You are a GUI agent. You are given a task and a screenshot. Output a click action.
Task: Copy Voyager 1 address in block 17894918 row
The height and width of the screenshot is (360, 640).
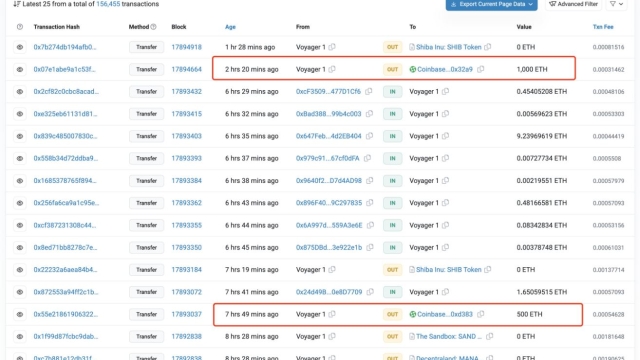332,47
